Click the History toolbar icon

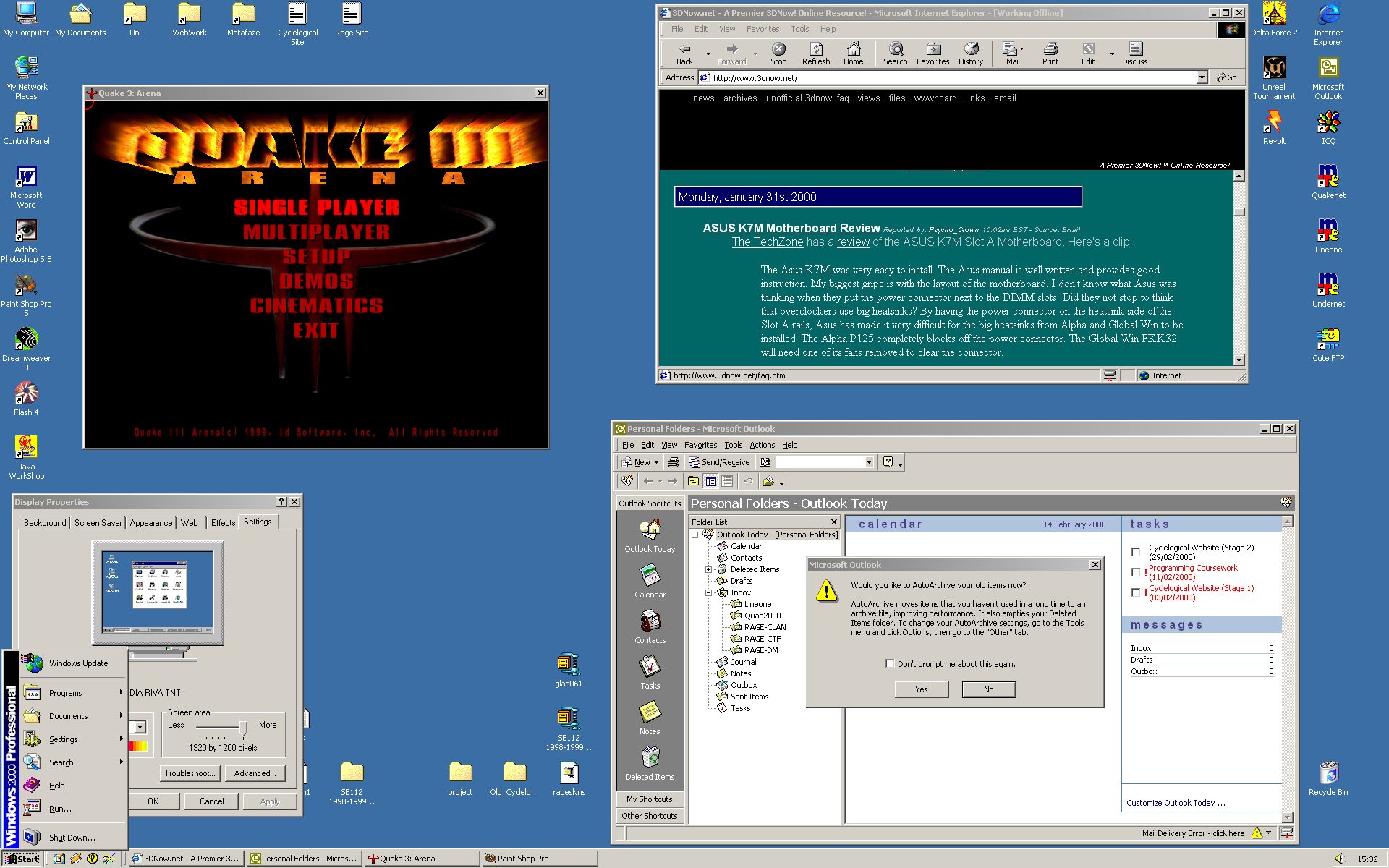tap(971, 52)
